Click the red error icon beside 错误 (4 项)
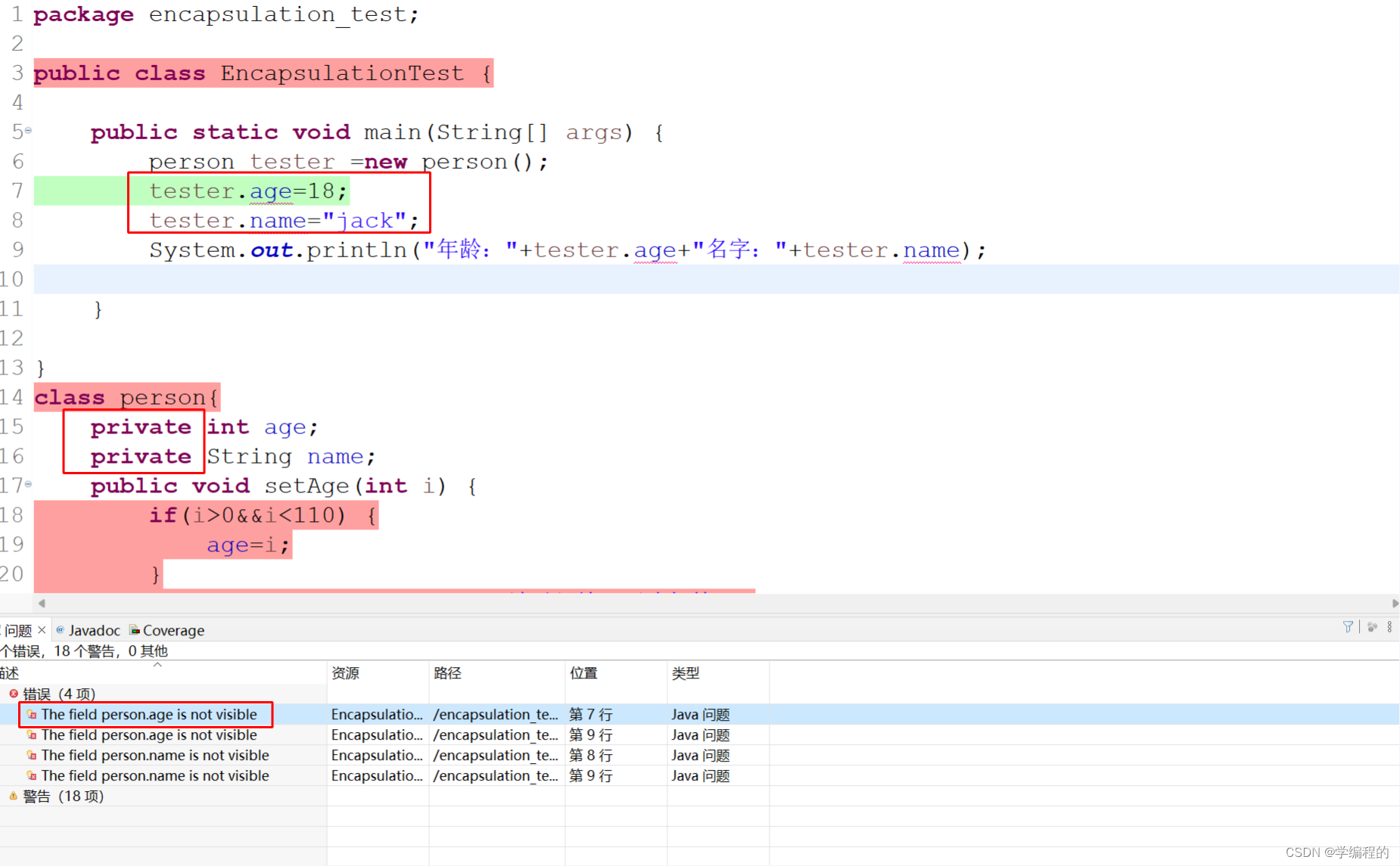 pos(14,694)
